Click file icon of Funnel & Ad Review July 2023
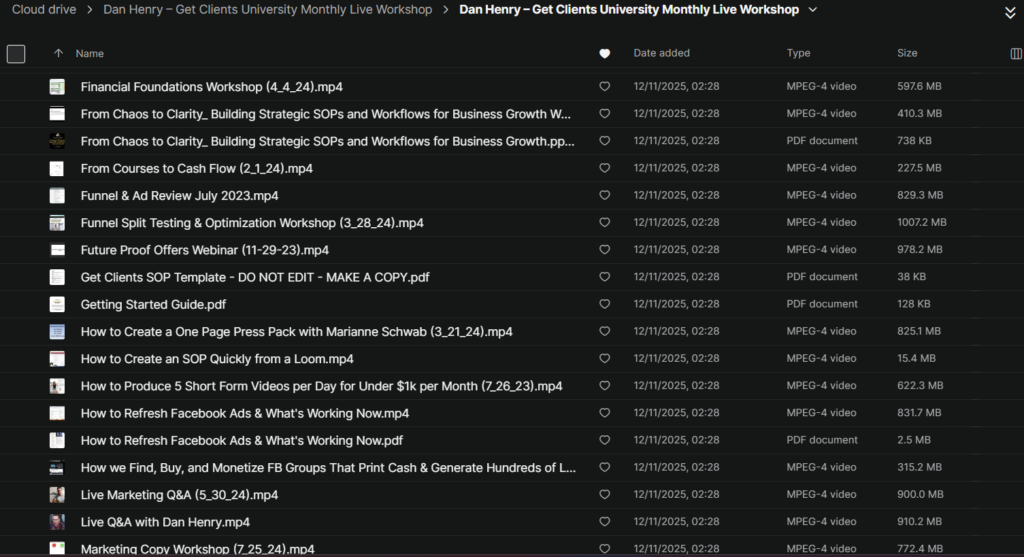This screenshot has height=557, width=1024. pyautogui.click(x=57, y=195)
